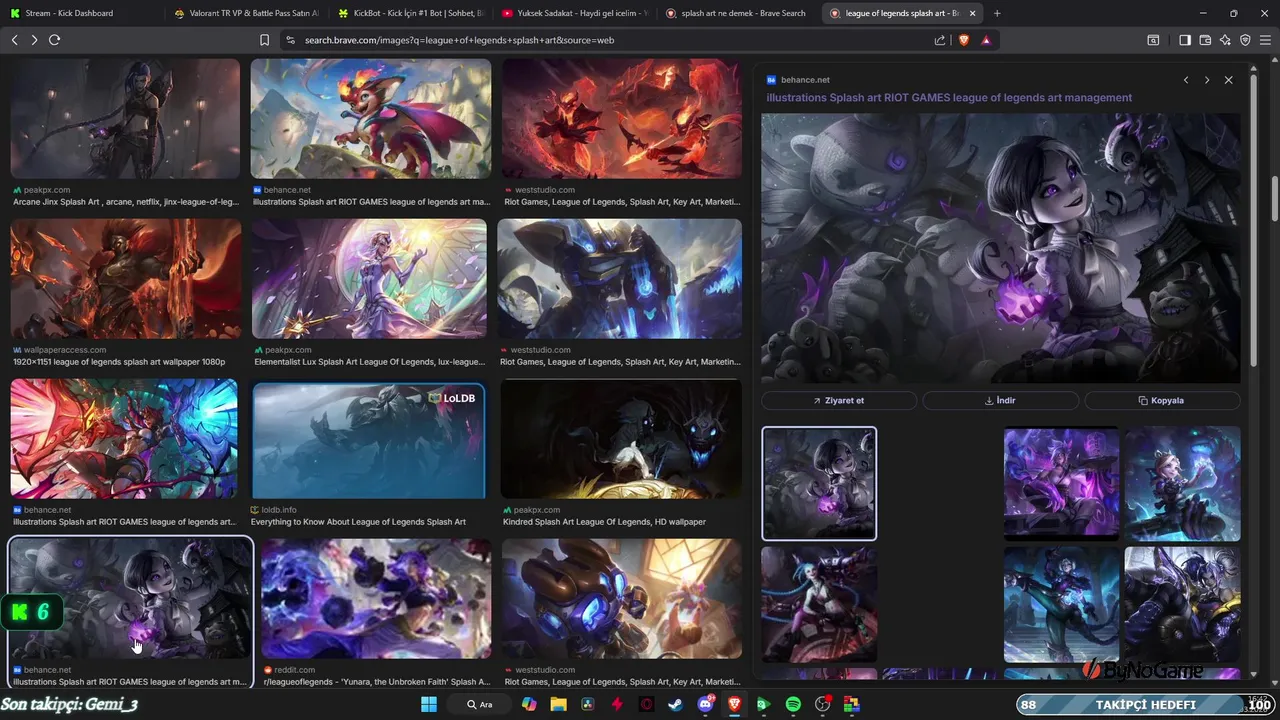Viewport: 1280px width, 720px height.
Task: Open Spotify from the taskbar
Action: (x=793, y=704)
